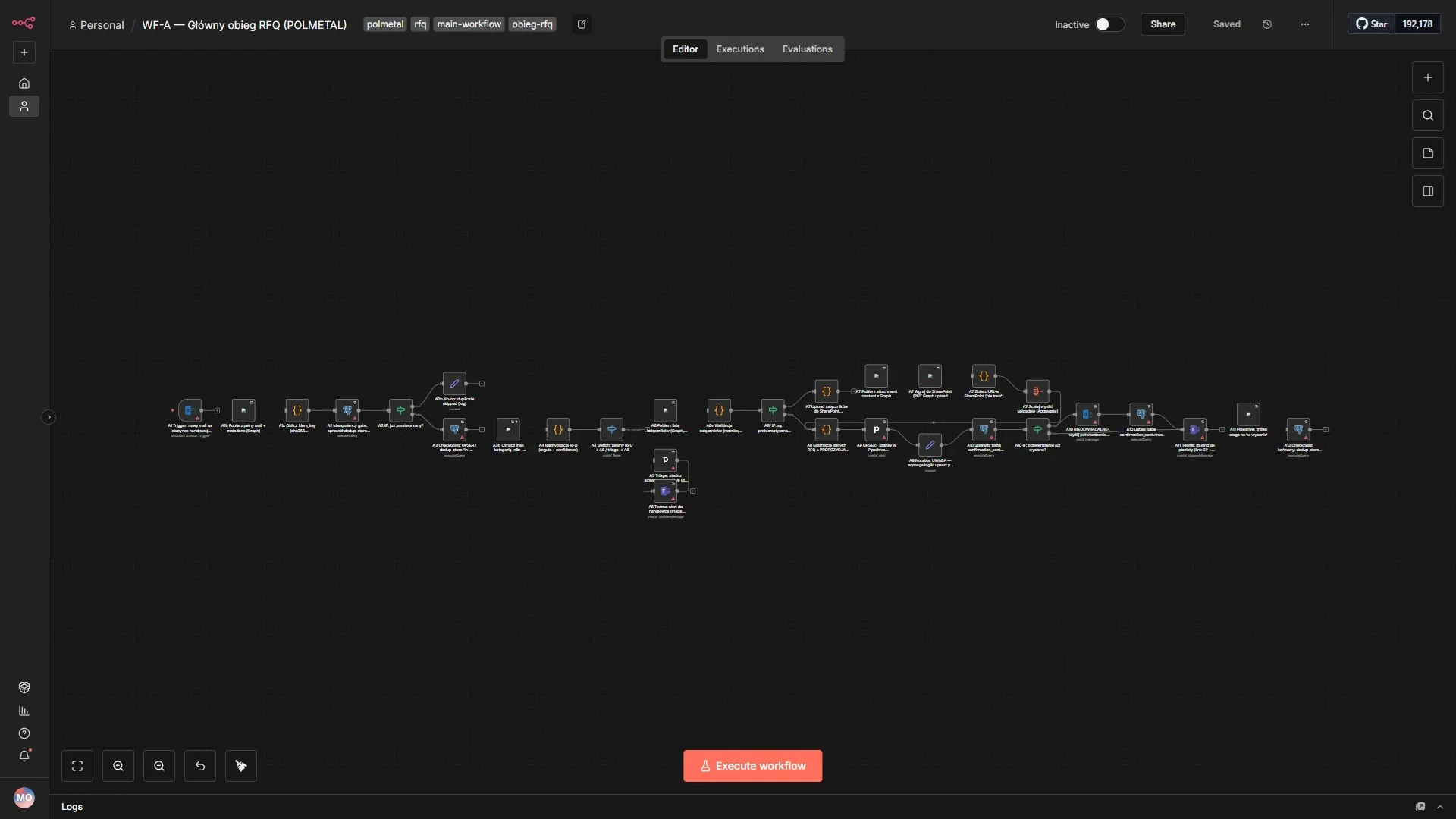The width and height of the screenshot is (1456, 819).
Task: Open the three-dots workflow options menu
Action: point(1304,24)
